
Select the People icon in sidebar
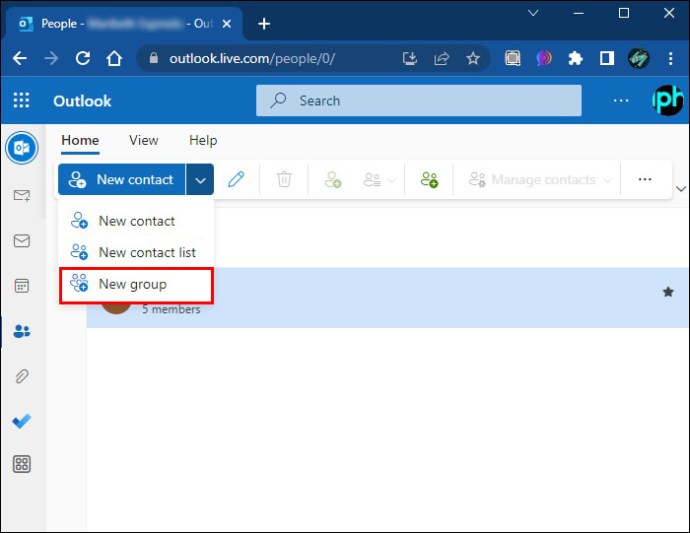coord(22,331)
